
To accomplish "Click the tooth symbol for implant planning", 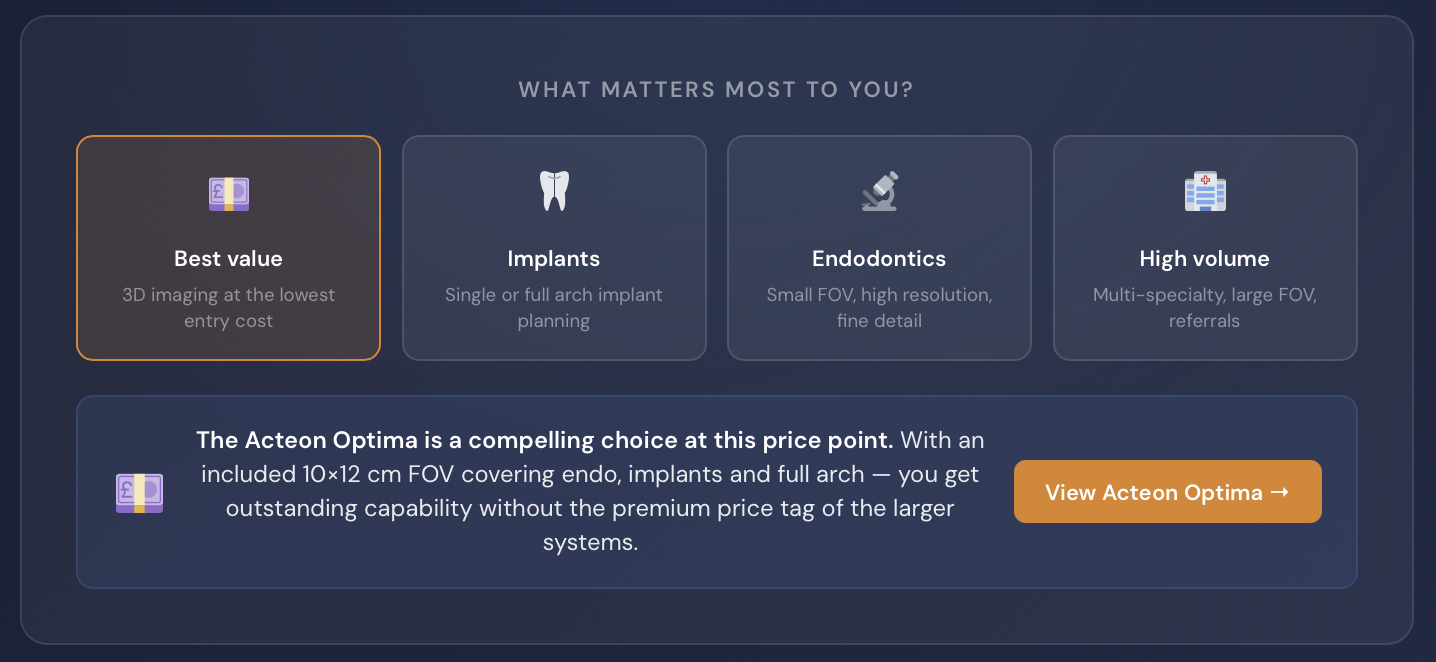I will [554, 192].
